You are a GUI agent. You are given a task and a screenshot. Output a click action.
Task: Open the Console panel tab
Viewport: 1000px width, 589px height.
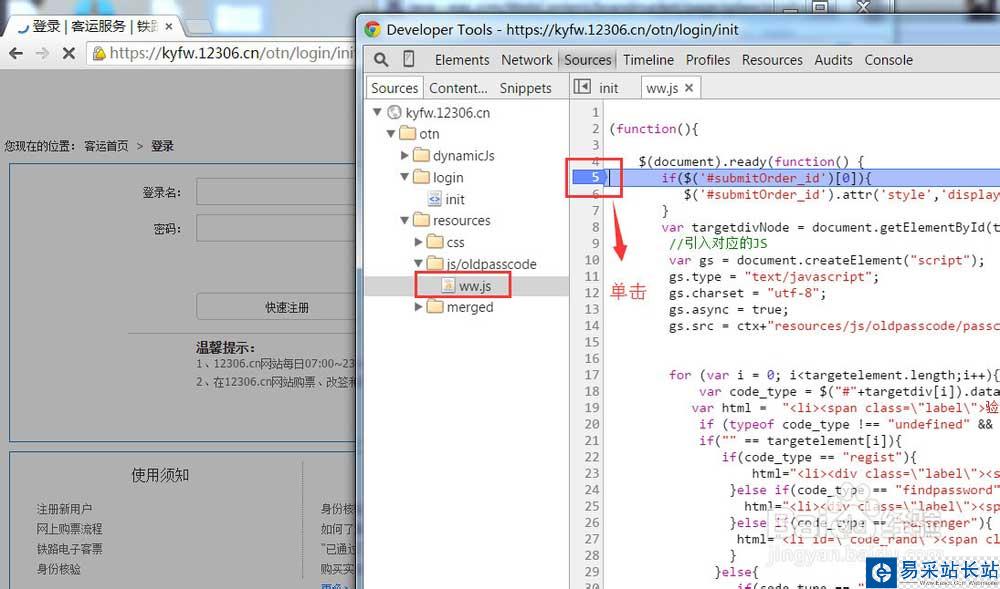(888, 60)
